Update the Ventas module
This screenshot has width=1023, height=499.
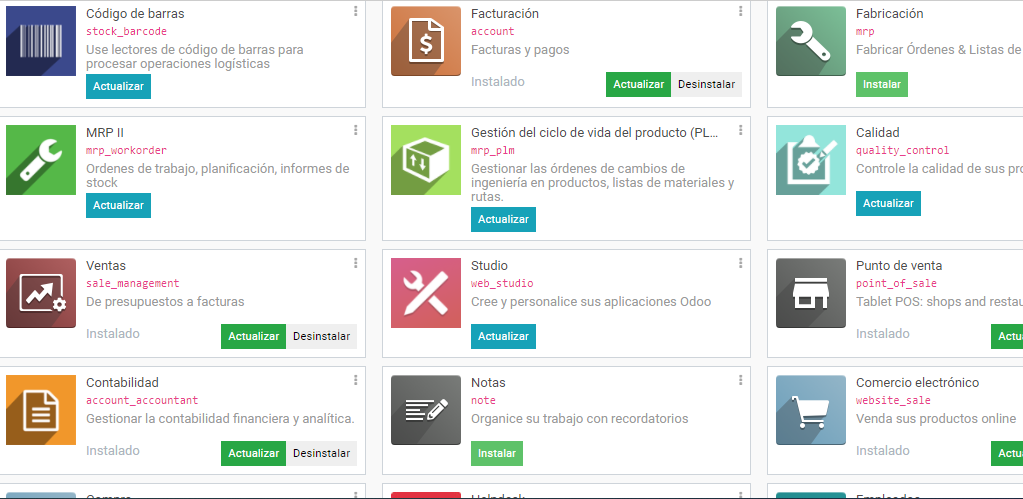tap(253, 336)
